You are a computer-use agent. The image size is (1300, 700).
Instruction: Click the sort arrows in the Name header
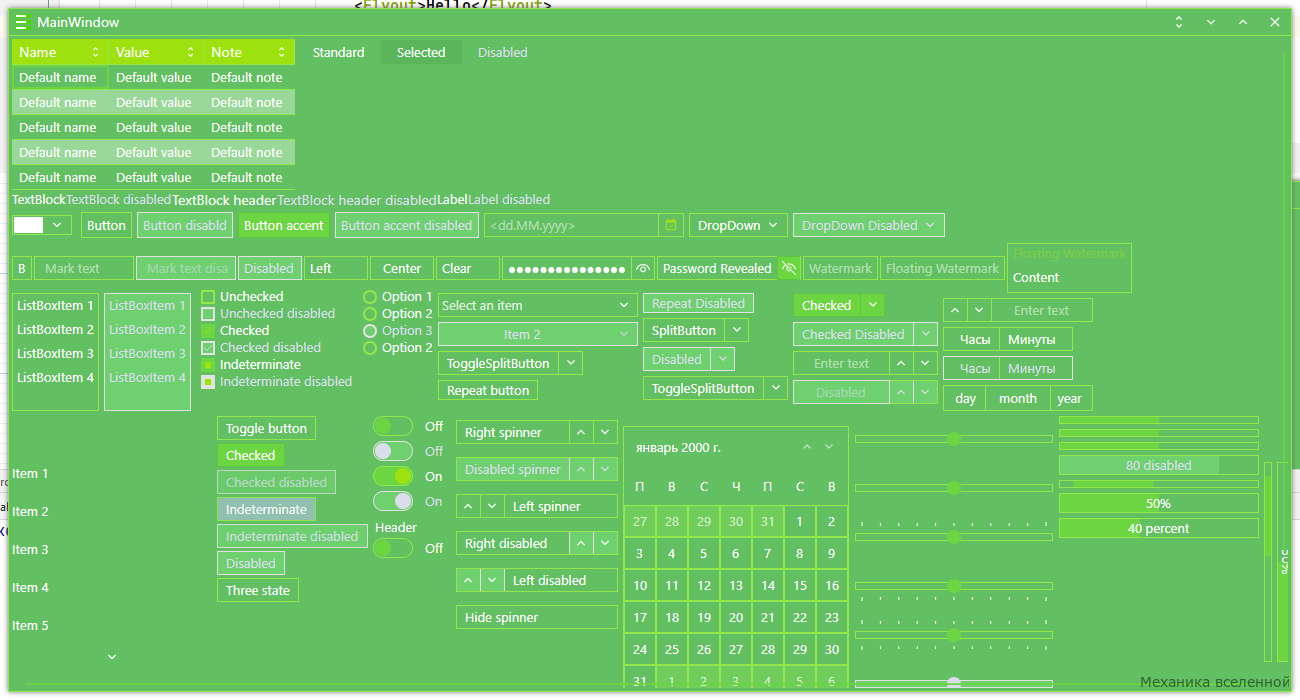(96, 52)
